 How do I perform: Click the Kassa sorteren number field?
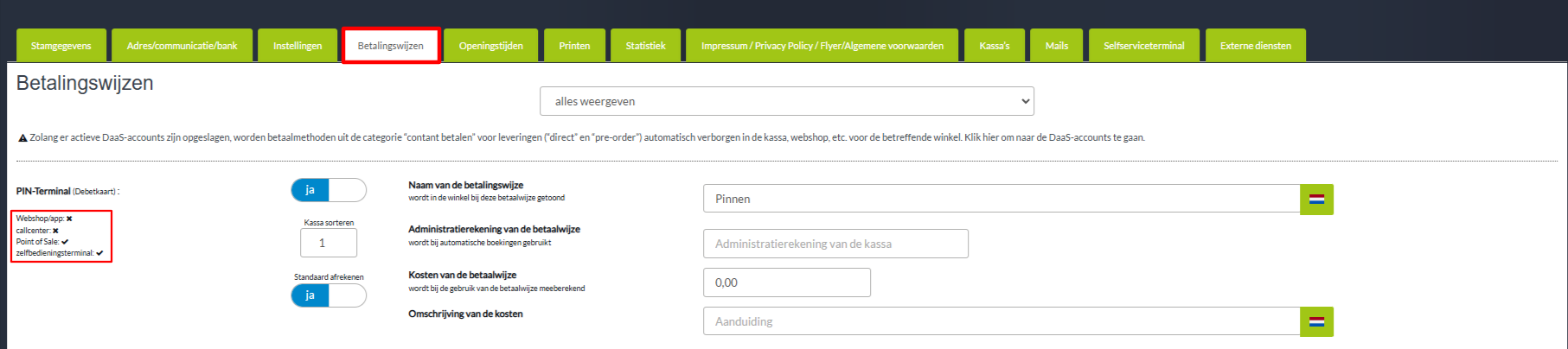click(328, 244)
